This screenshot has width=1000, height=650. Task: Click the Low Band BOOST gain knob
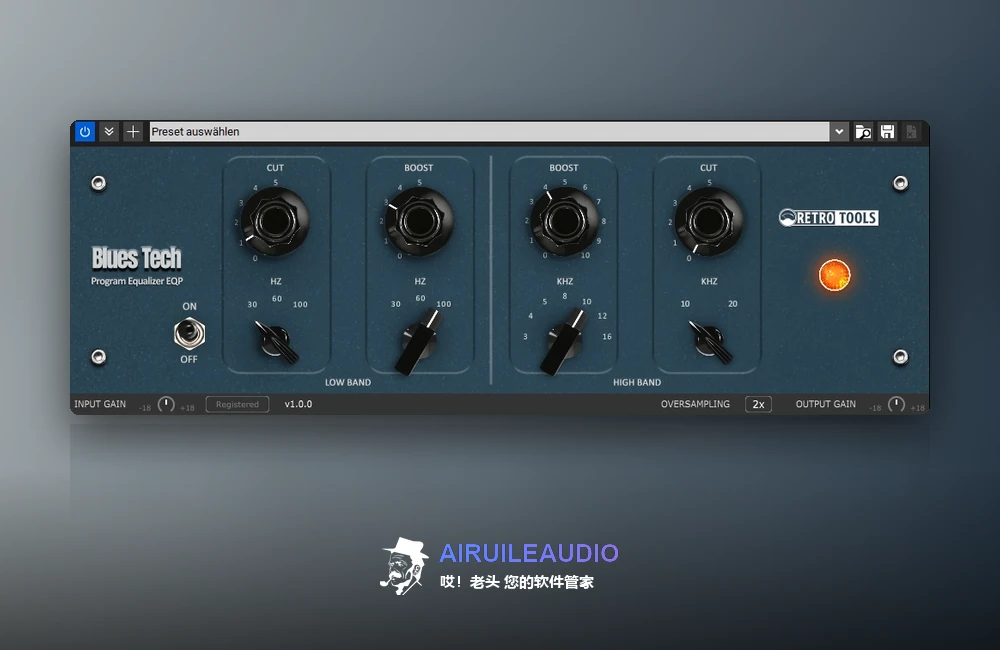pyautogui.click(x=419, y=221)
